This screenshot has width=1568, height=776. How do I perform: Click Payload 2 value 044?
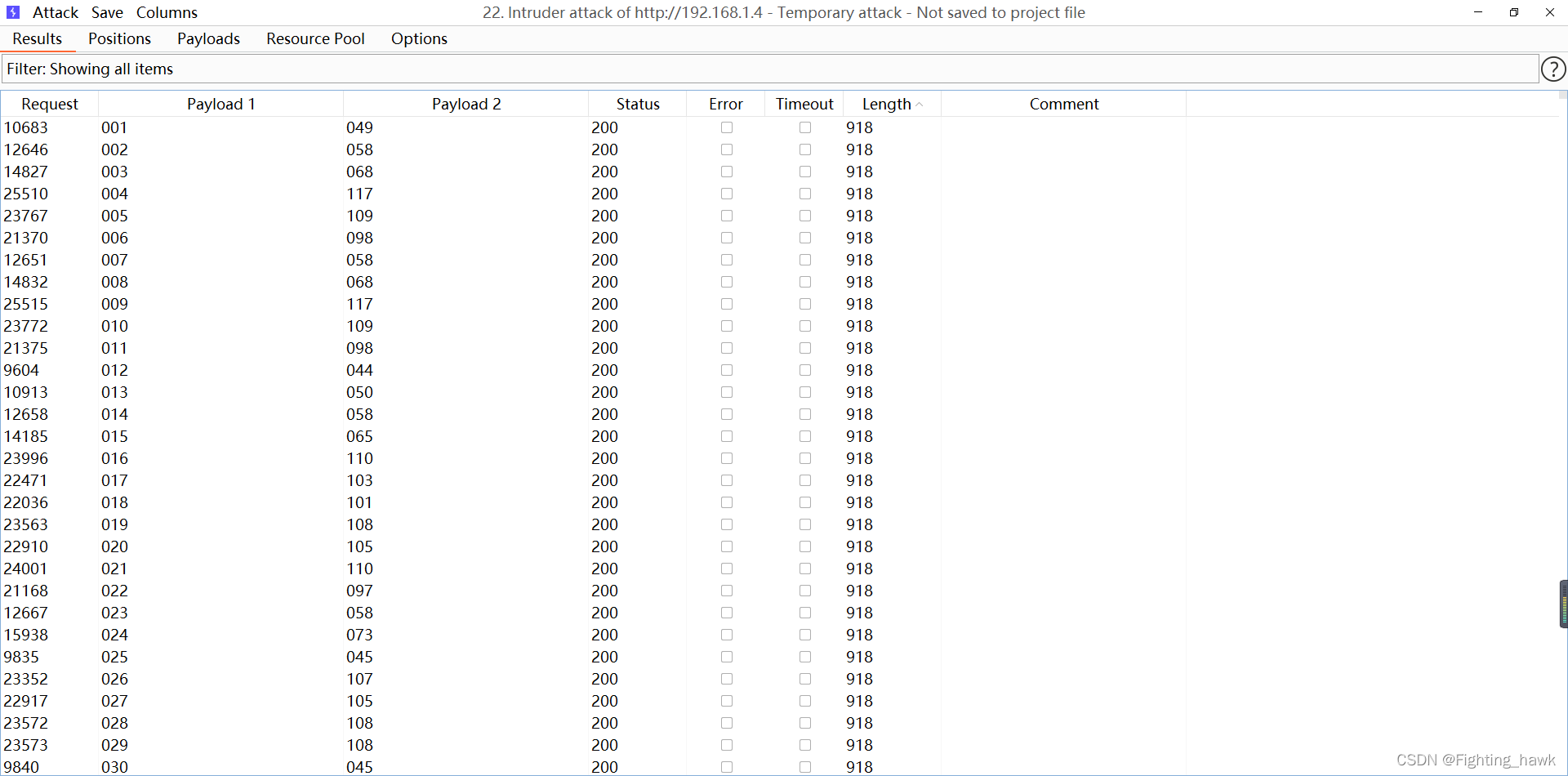point(359,370)
